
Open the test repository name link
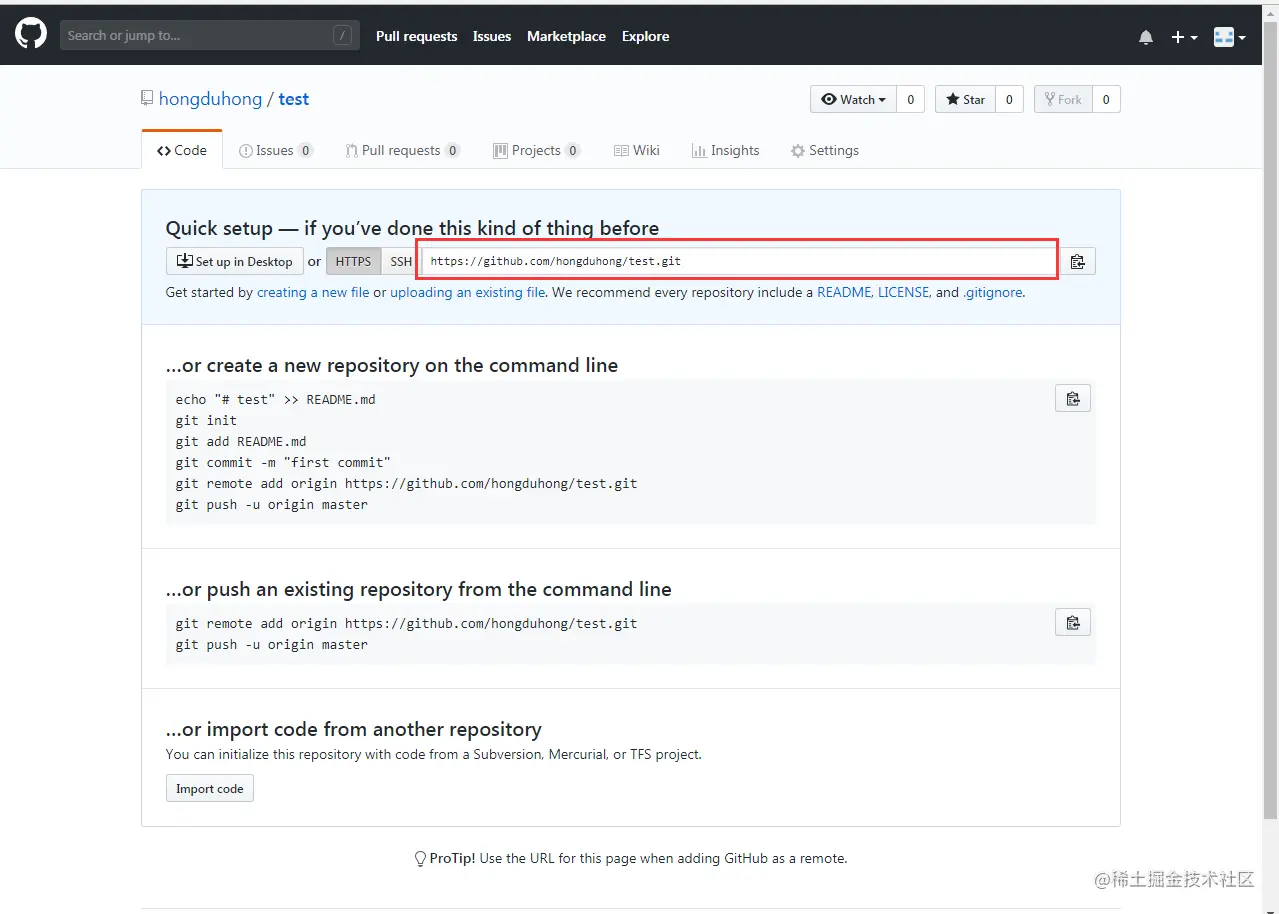pyautogui.click(x=294, y=99)
